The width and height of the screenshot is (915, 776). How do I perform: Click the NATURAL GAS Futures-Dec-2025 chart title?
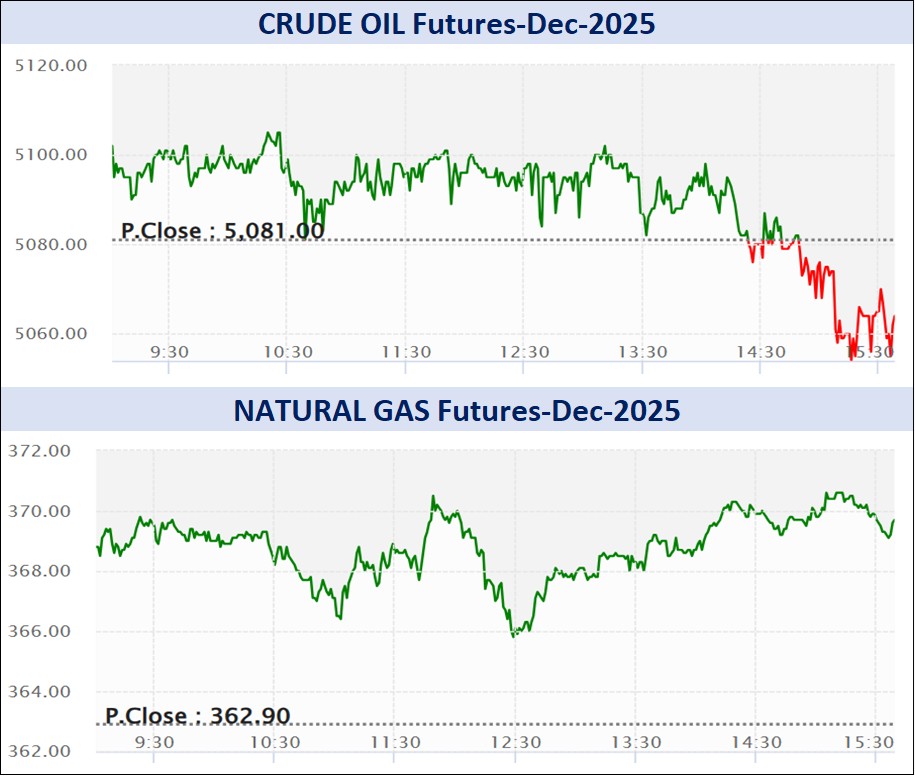[x=457, y=410]
